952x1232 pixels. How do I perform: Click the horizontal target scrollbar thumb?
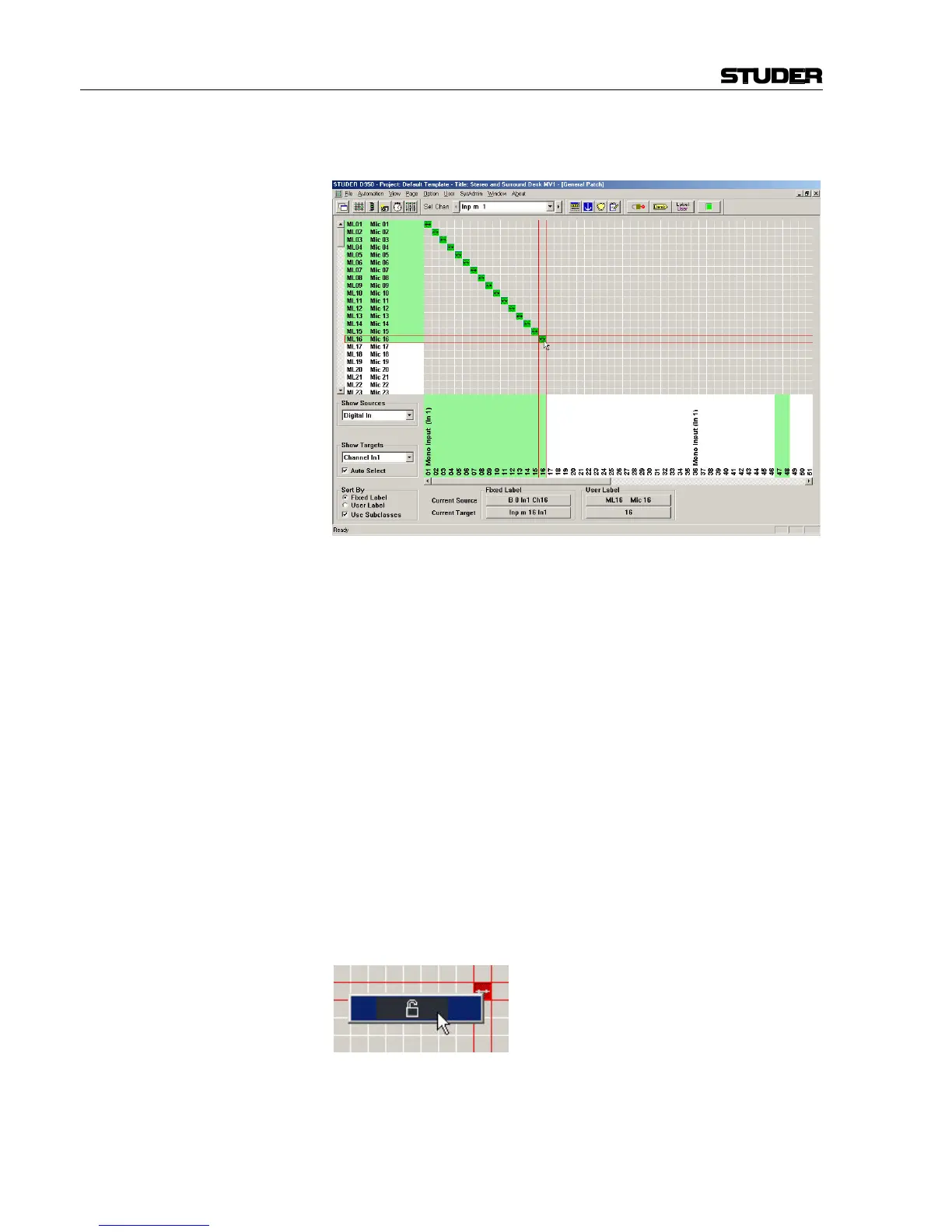coord(521,481)
